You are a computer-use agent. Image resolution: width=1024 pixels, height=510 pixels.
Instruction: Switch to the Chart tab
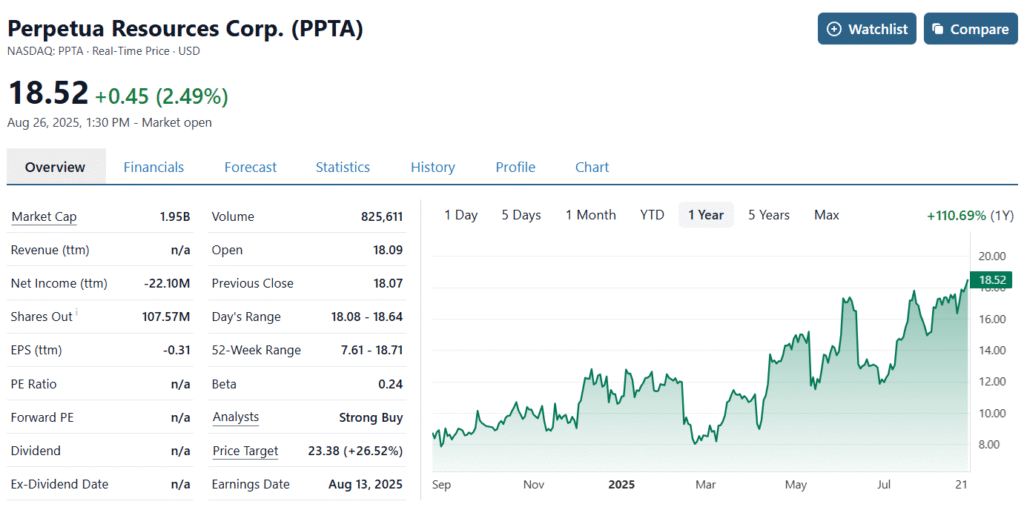(592, 167)
